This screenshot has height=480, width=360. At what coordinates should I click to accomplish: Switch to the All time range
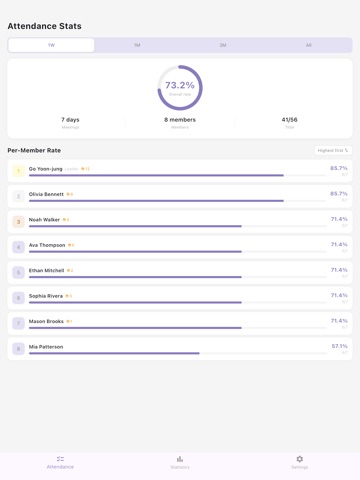[309, 45]
